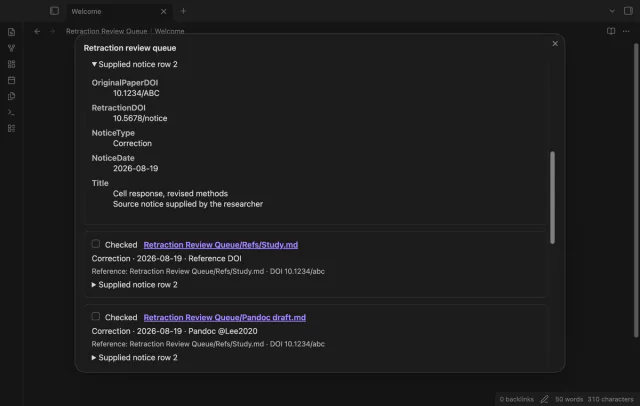
Task: Switch to reading view book icon
Action: pos(611,31)
